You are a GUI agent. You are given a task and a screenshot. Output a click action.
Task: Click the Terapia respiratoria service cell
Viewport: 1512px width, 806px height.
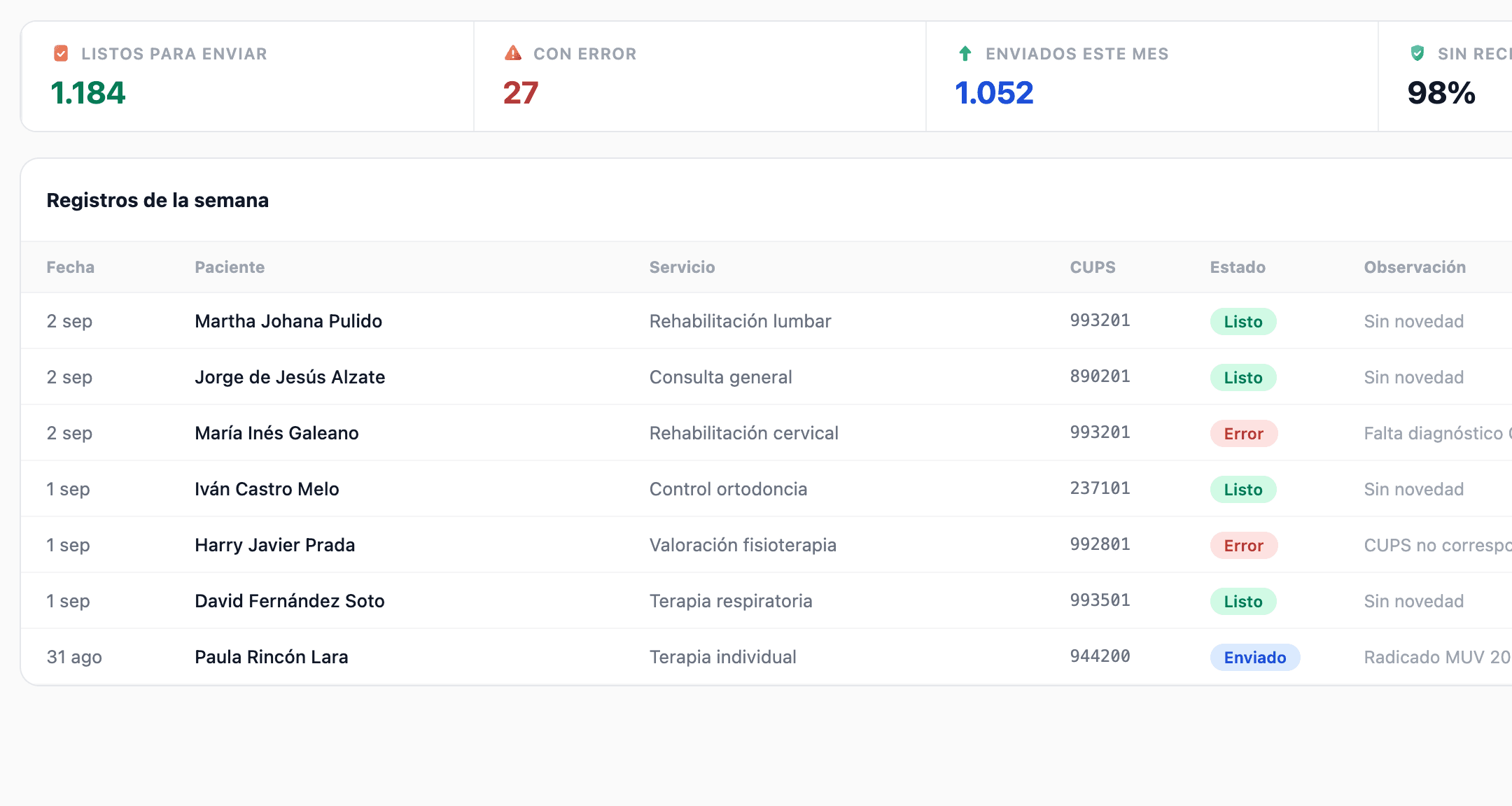[x=731, y=601]
